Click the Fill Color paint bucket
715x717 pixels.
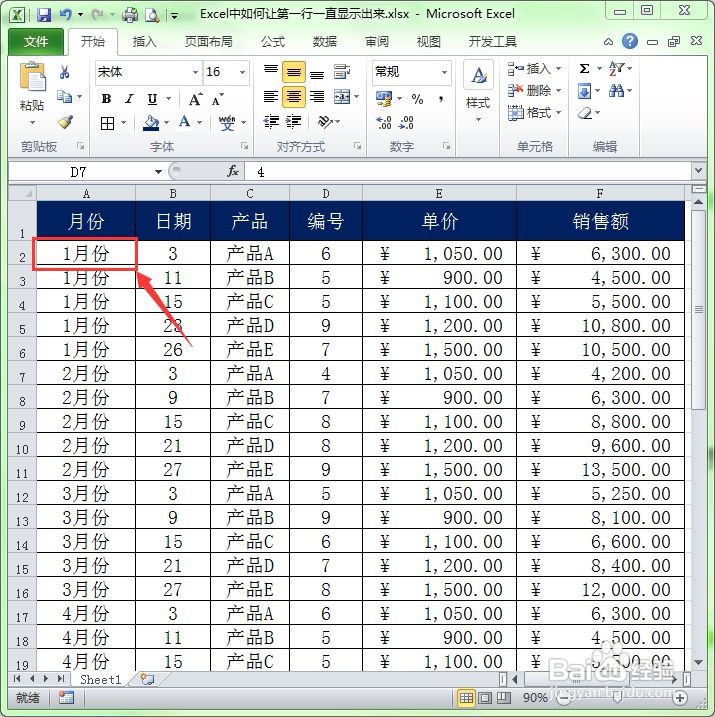point(151,123)
